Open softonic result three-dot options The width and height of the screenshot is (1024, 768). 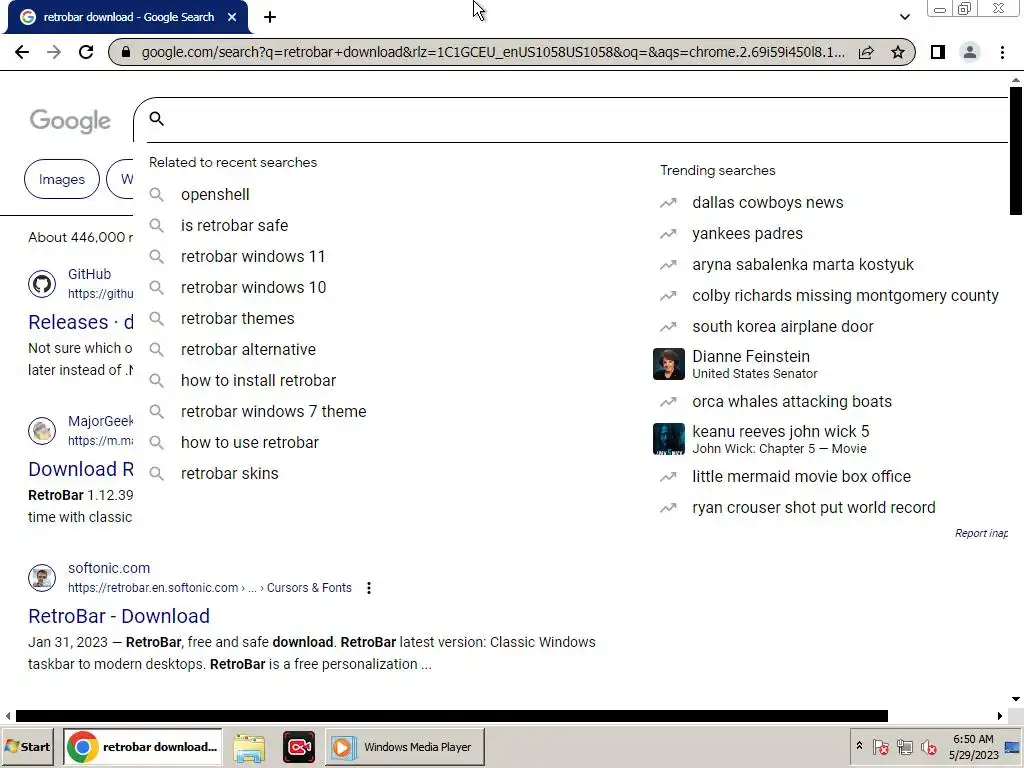click(369, 588)
